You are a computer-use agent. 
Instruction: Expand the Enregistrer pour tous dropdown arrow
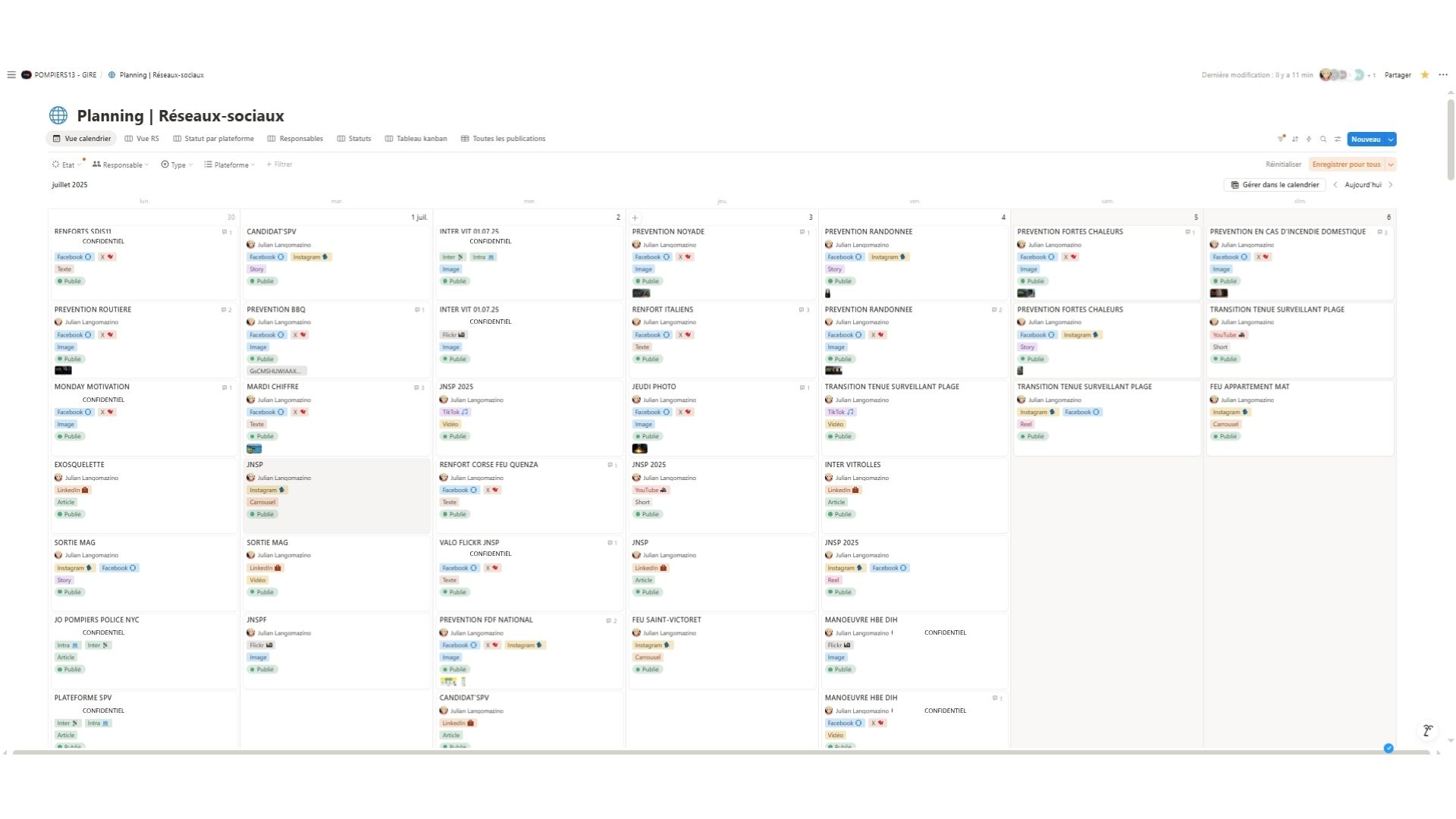click(1391, 165)
